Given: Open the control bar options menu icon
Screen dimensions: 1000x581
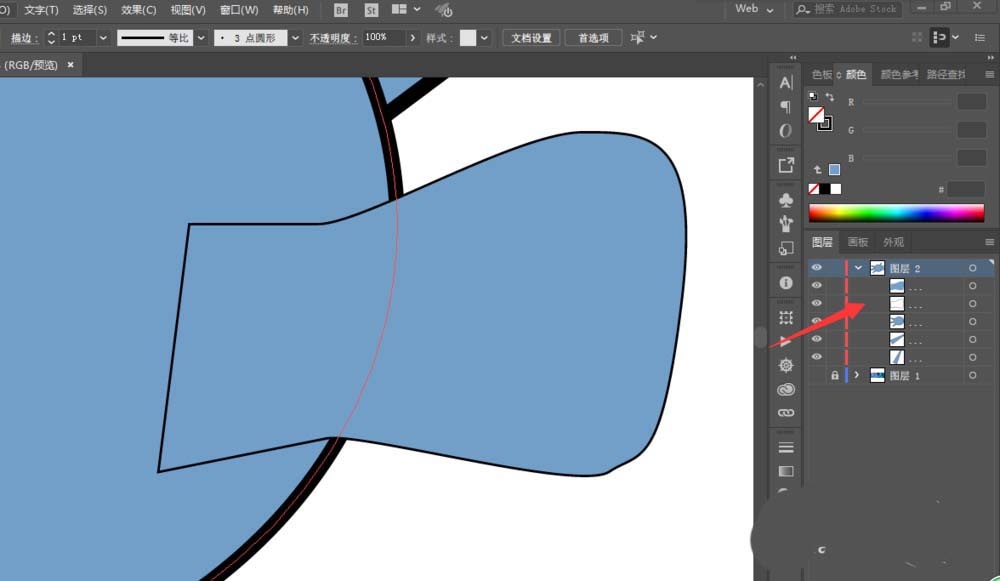Looking at the screenshot, I should (x=980, y=38).
